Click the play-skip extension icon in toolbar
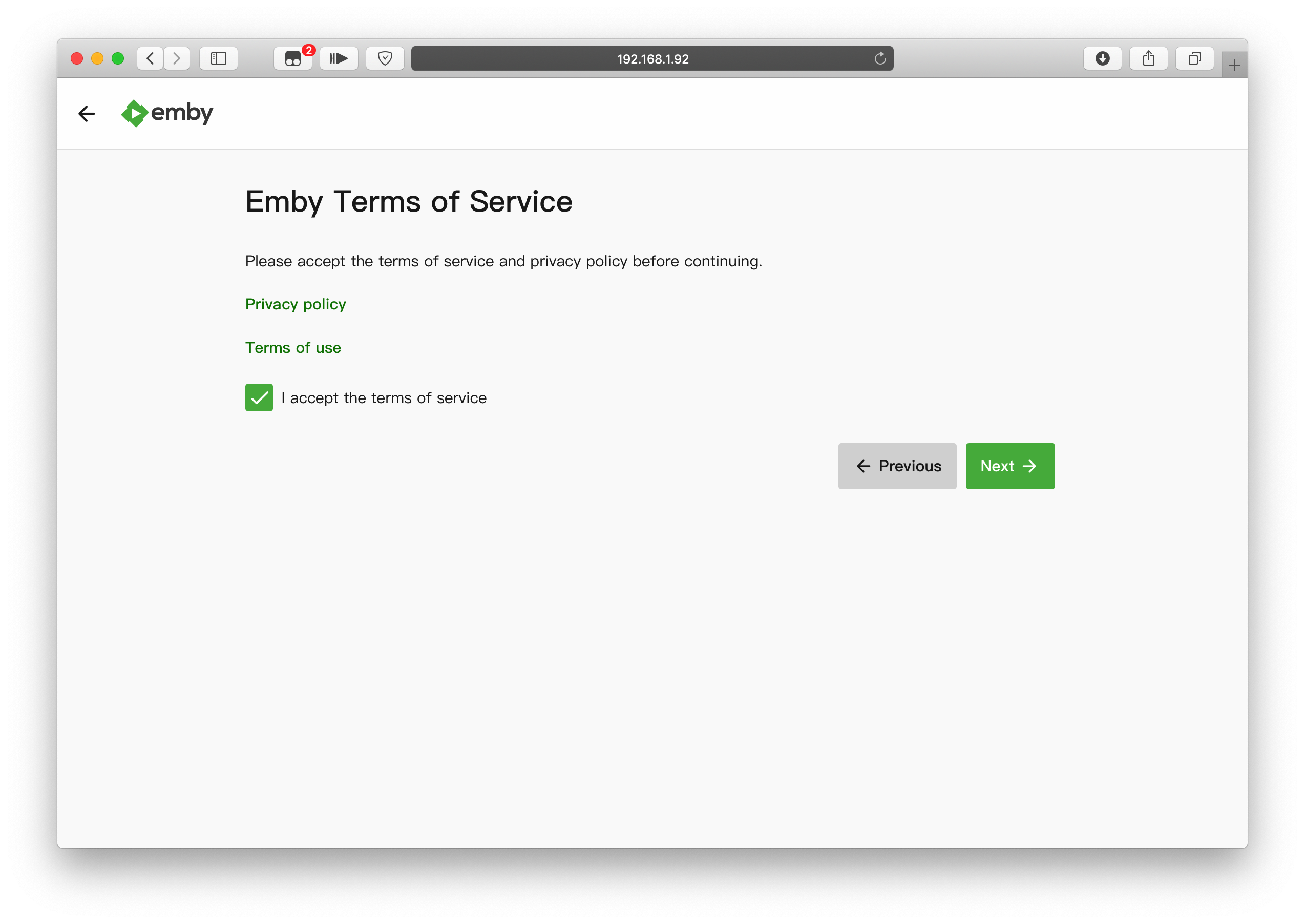This screenshot has width=1305, height=924. (339, 58)
